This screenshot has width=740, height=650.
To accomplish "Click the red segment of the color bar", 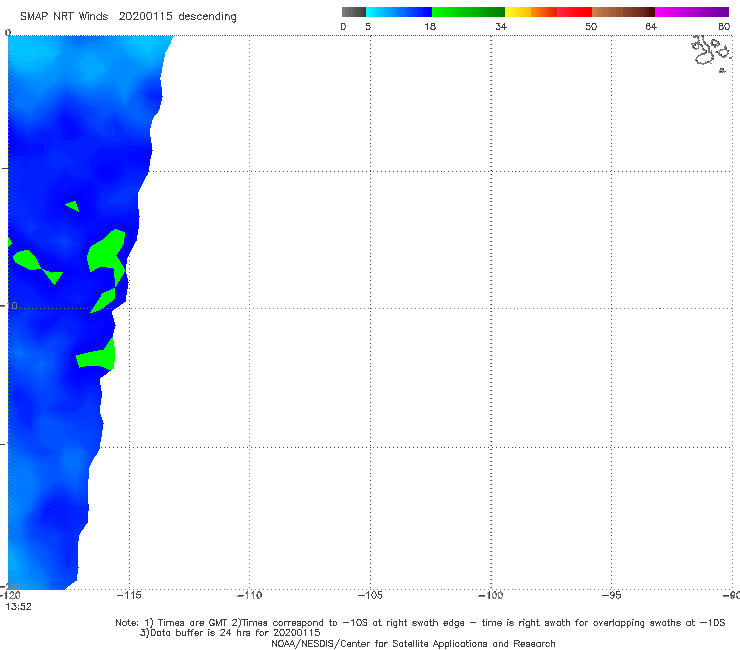I will (574, 12).
